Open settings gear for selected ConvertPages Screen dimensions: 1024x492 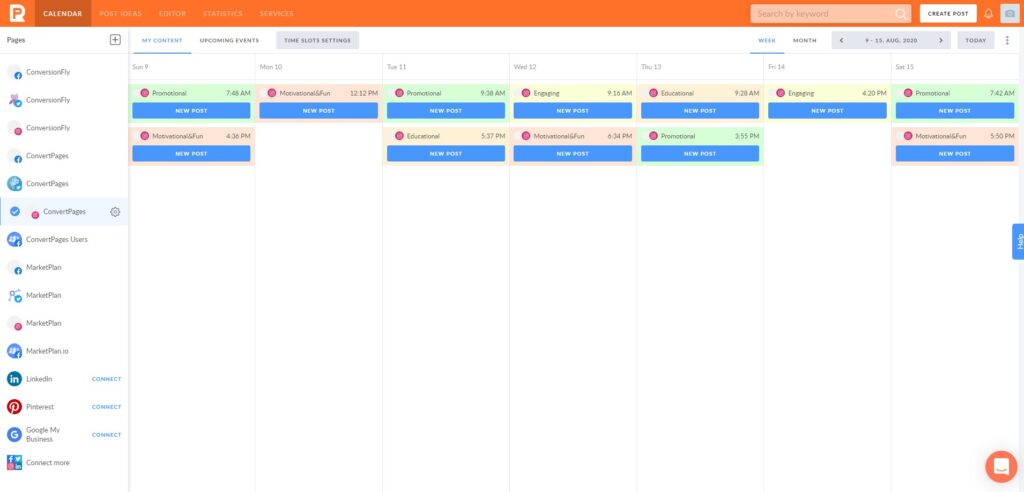pos(115,212)
